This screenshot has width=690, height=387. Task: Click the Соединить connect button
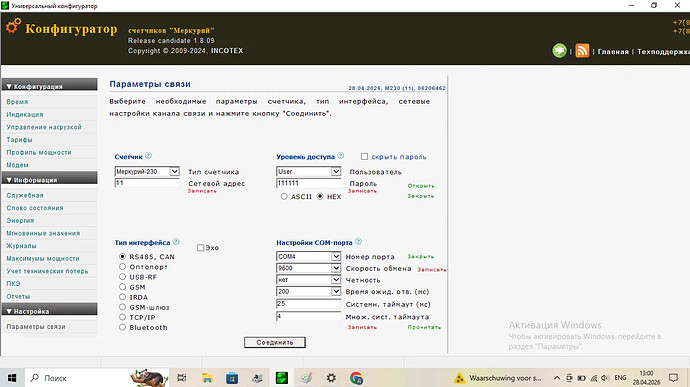[x=275, y=342]
